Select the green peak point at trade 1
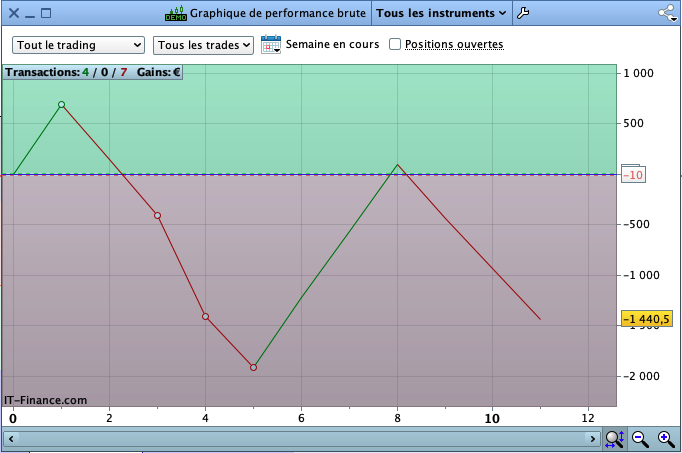The width and height of the screenshot is (682, 453). coord(61,104)
